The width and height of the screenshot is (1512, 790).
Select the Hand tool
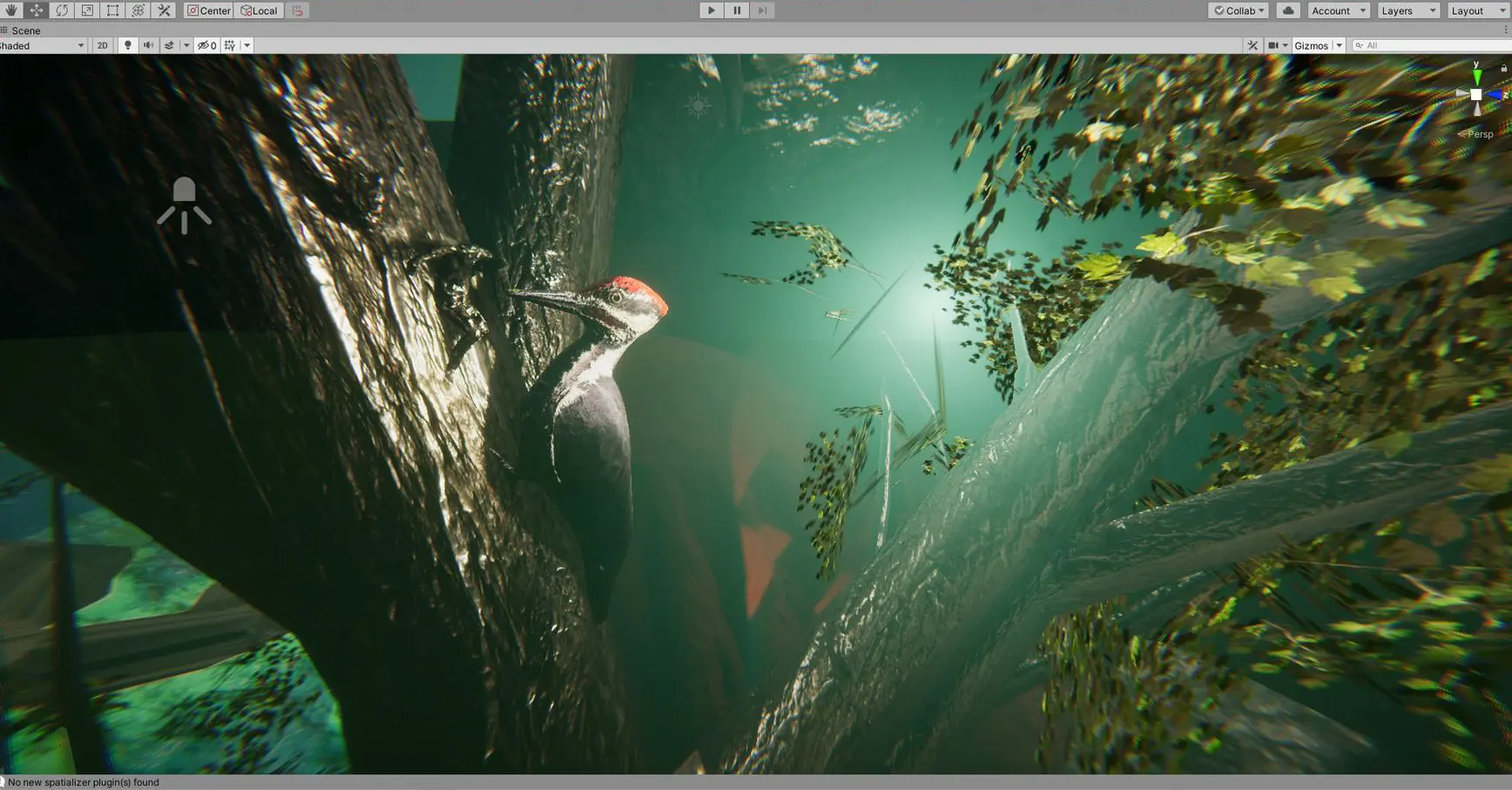(11, 10)
